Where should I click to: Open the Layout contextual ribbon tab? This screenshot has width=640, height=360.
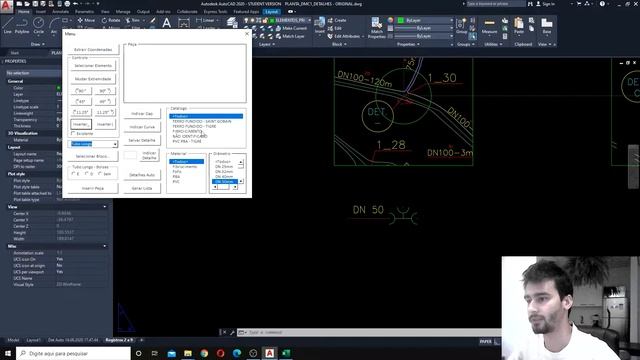(x=271, y=11)
